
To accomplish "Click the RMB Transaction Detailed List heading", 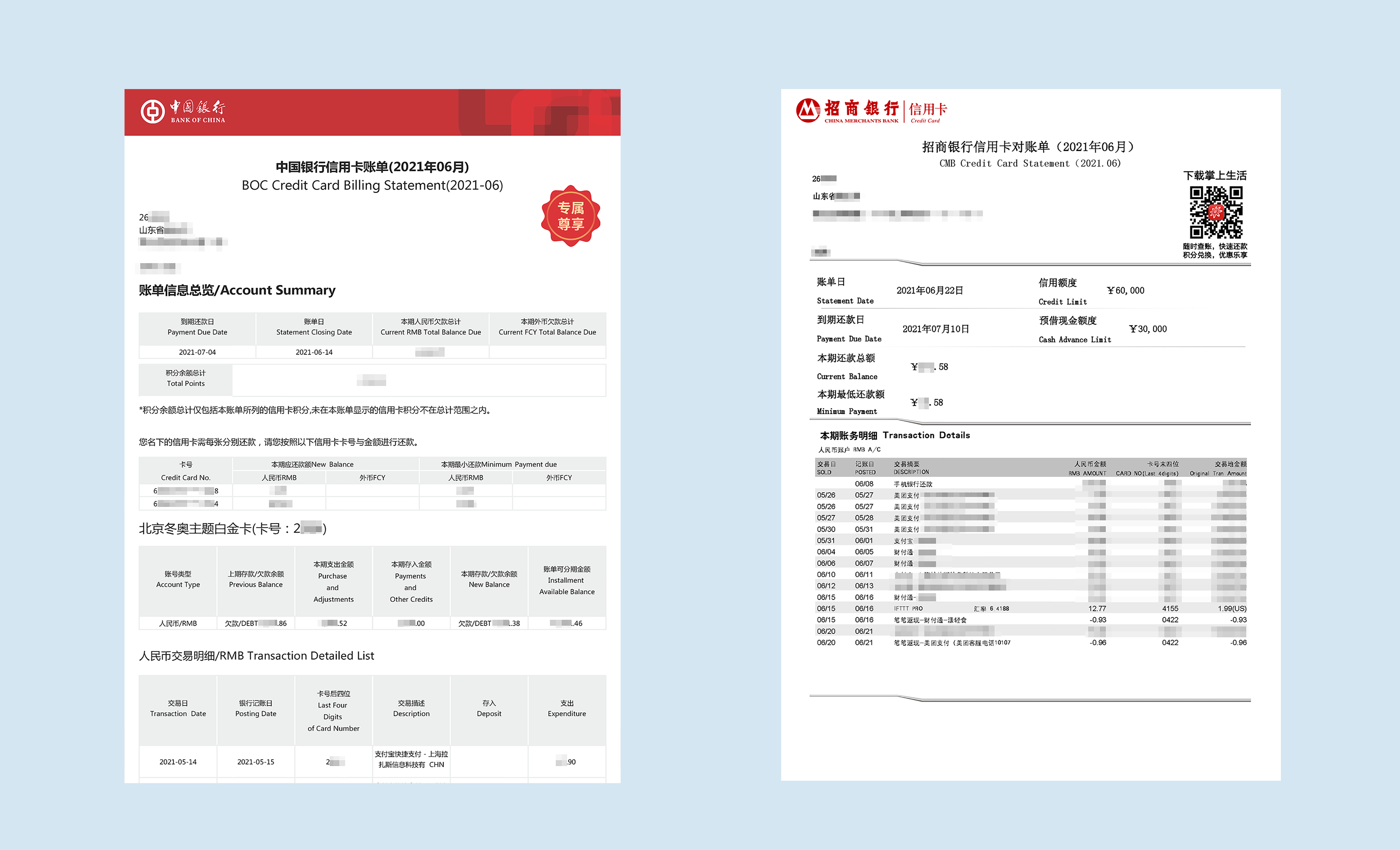I will coord(256,656).
